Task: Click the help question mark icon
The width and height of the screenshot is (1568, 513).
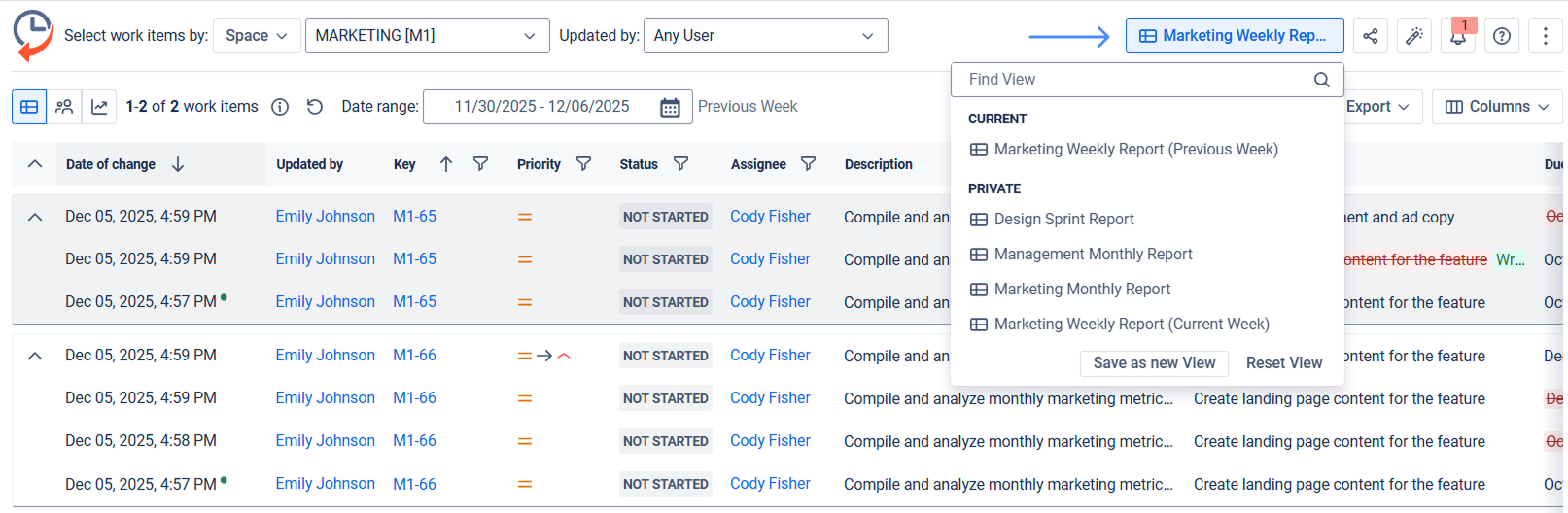Action: coord(1502,36)
